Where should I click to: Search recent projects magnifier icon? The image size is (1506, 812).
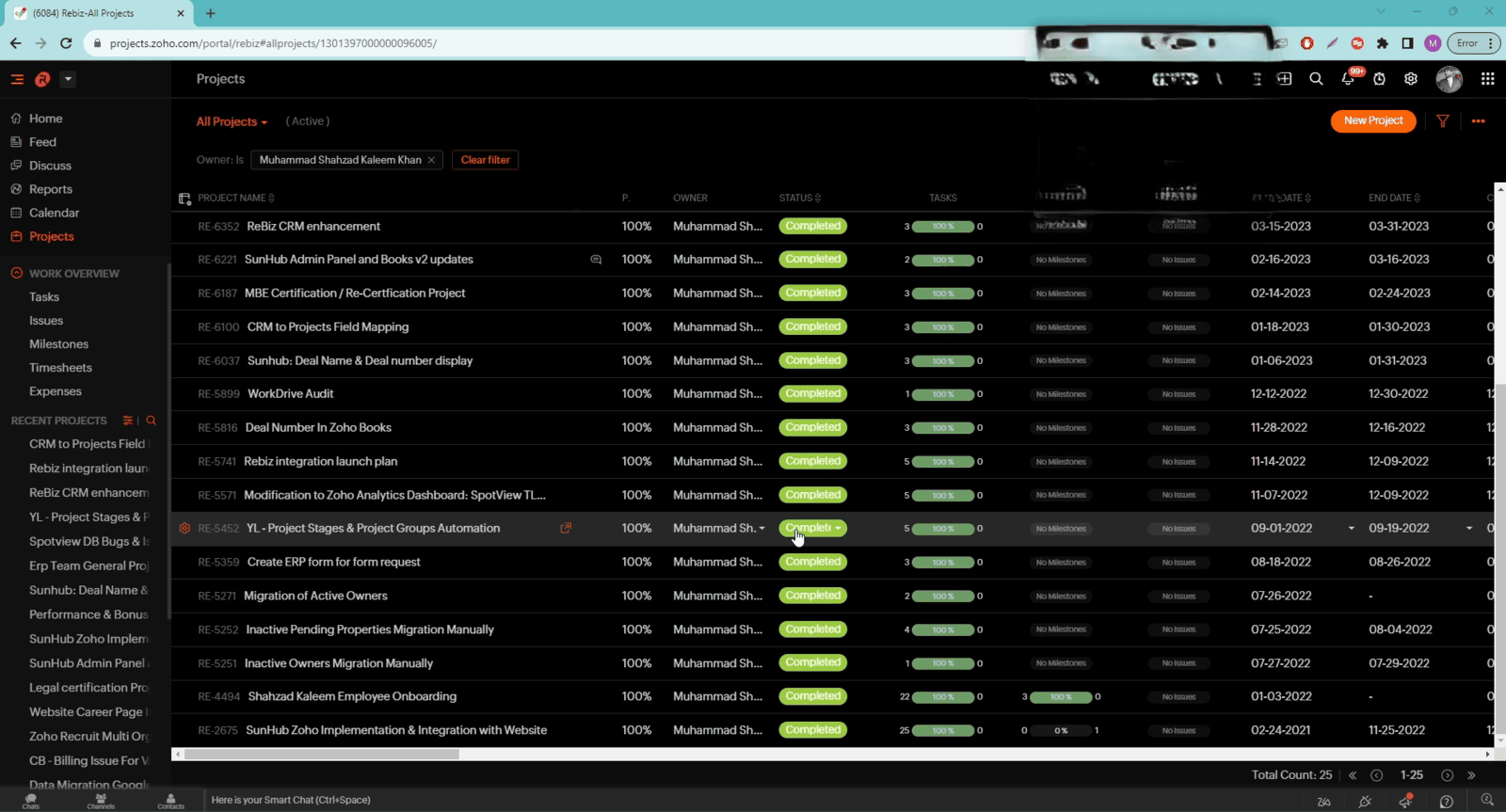pos(151,421)
